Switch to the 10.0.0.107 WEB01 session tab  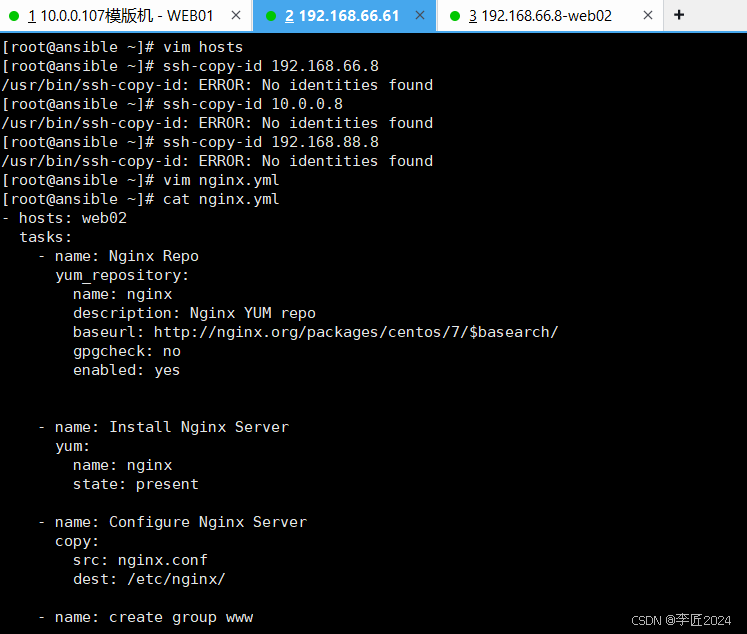pyautogui.click(x=126, y=16)
